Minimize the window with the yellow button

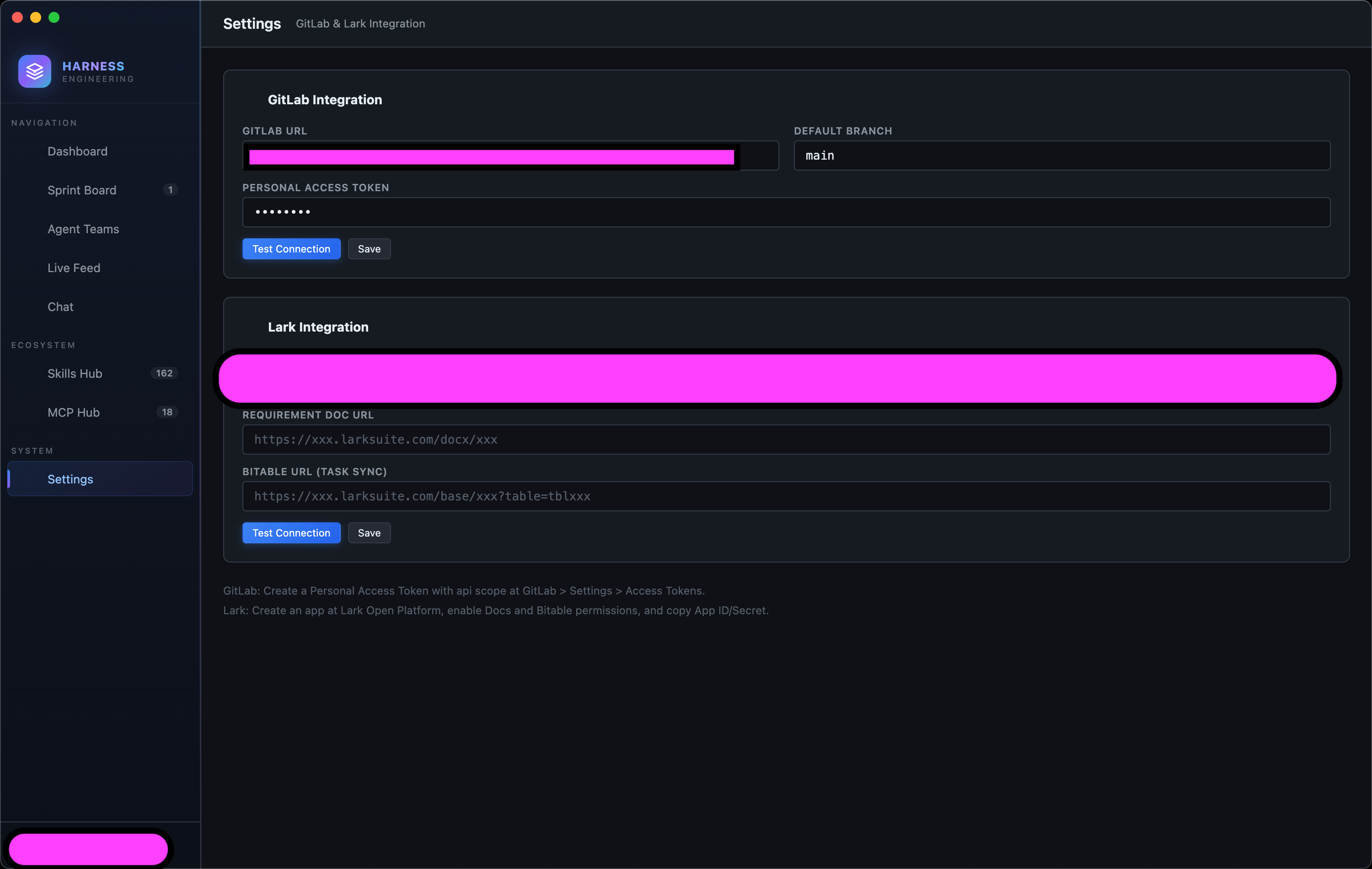(x=35, y=17)
